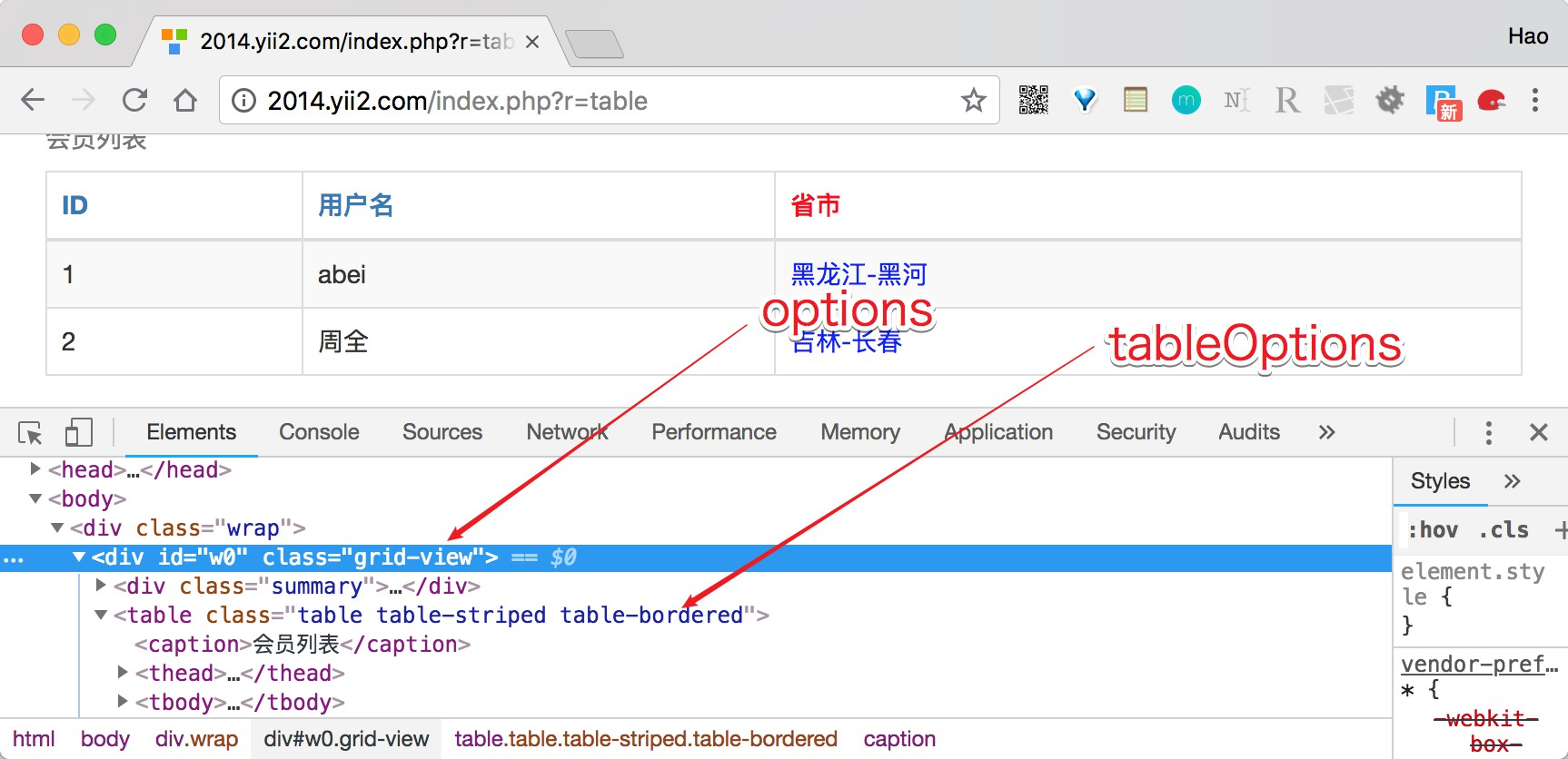This screenshot has width=1568, height=759.
Task: Open the 黑龙江-黑河 link
Action: [x=858, y=274]
